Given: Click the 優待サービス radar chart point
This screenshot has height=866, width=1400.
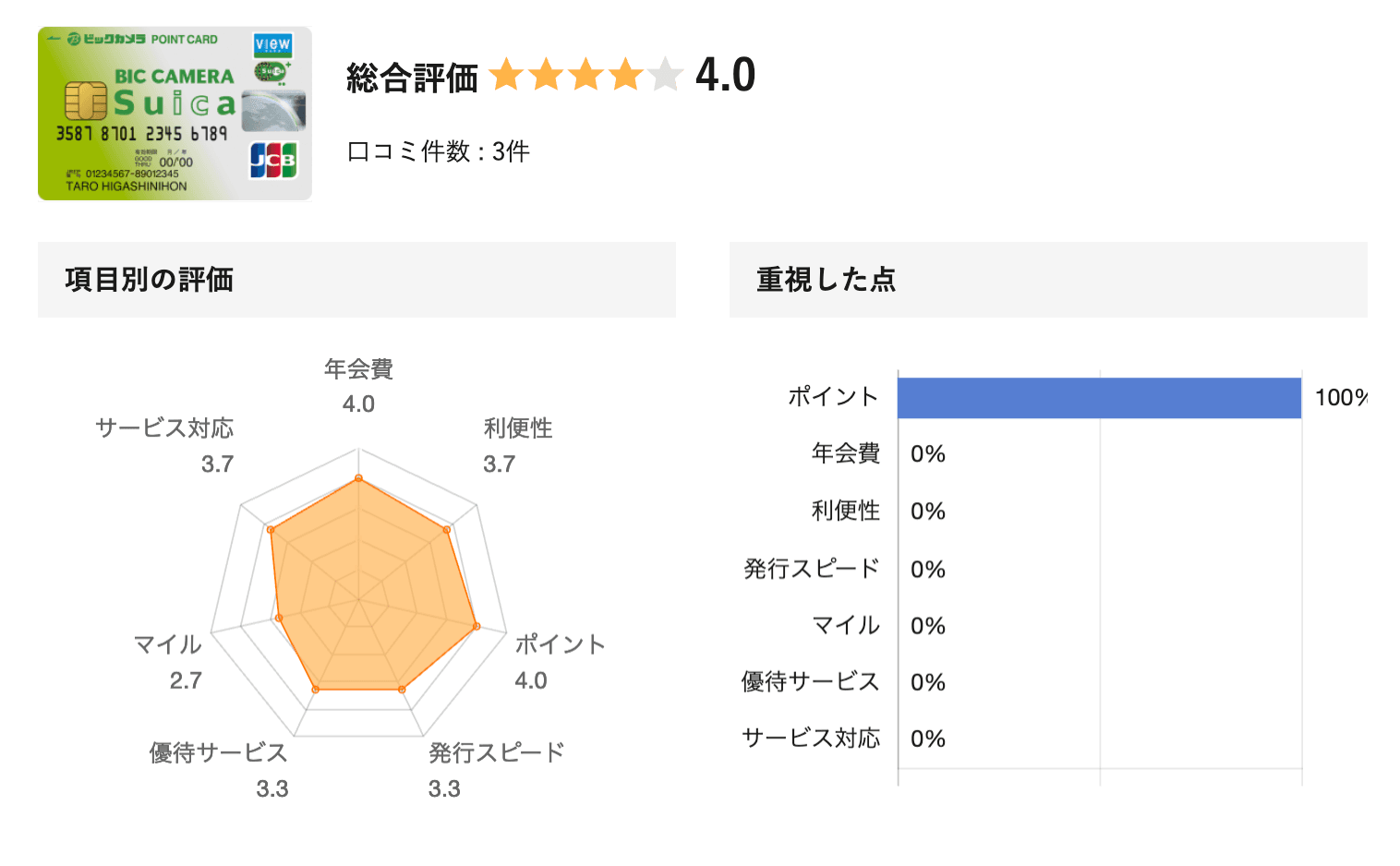Looking at the screenshot, I should coord(315,690).
